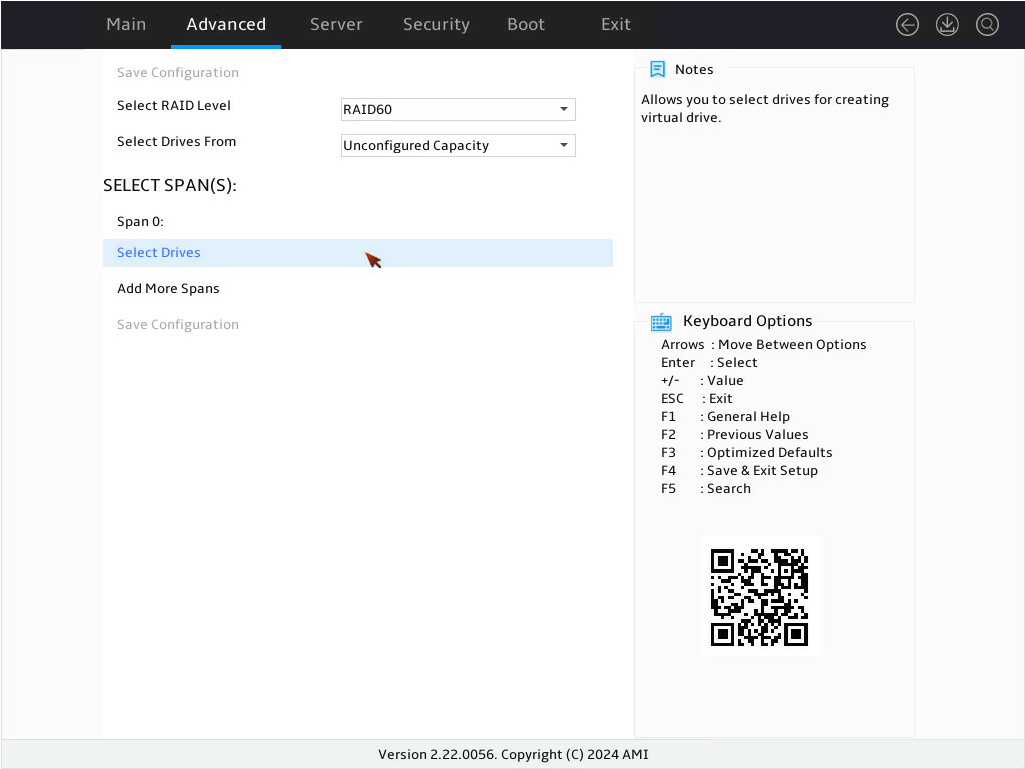
Task: Switch to the Main tab
Action: coord(126,24)
